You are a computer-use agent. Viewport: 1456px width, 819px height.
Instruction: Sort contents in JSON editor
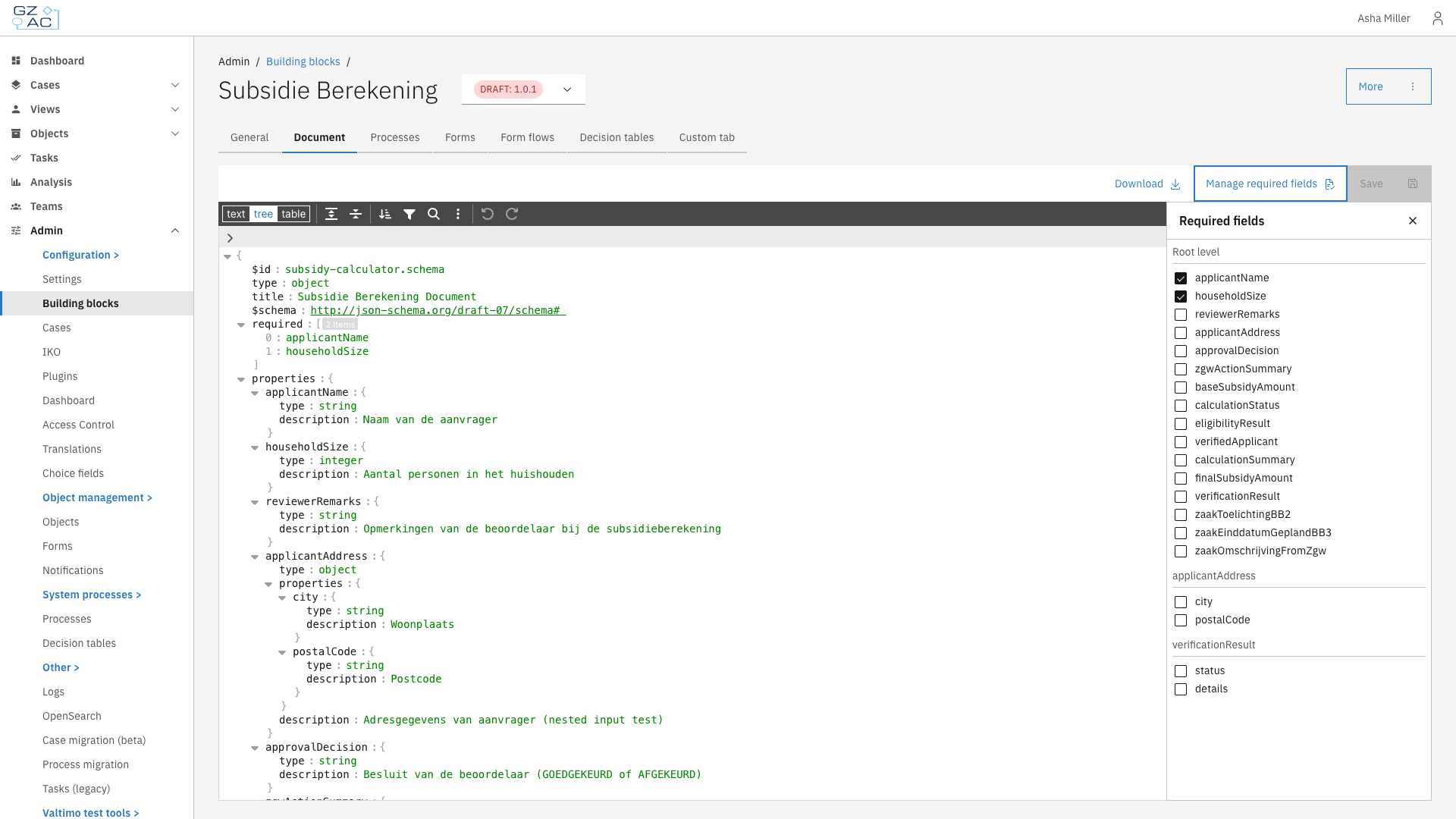(x=385, y=214)
